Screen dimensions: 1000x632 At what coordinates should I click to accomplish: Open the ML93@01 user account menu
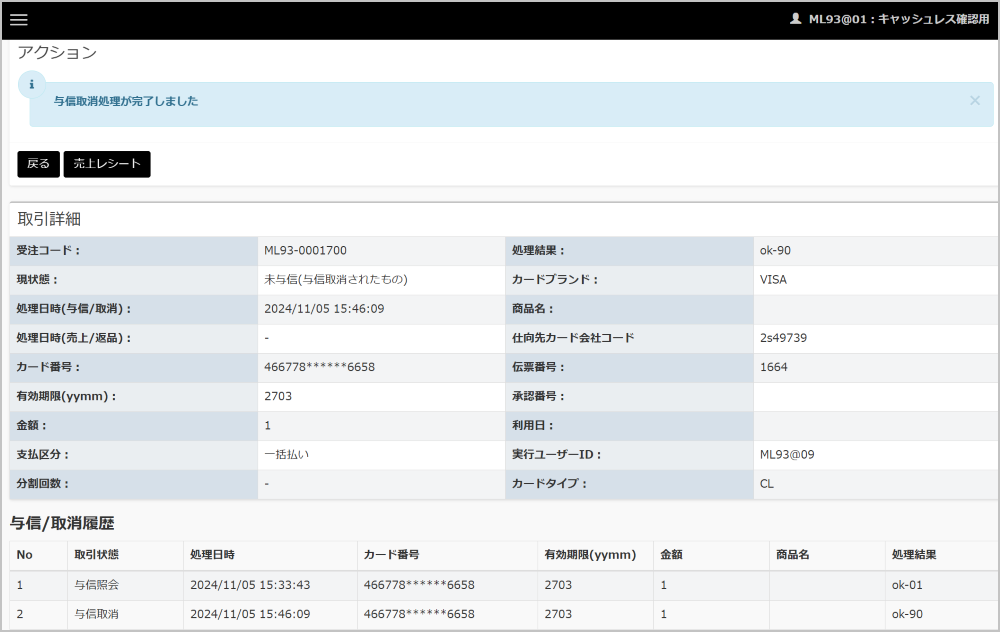[x=898, y=19]
